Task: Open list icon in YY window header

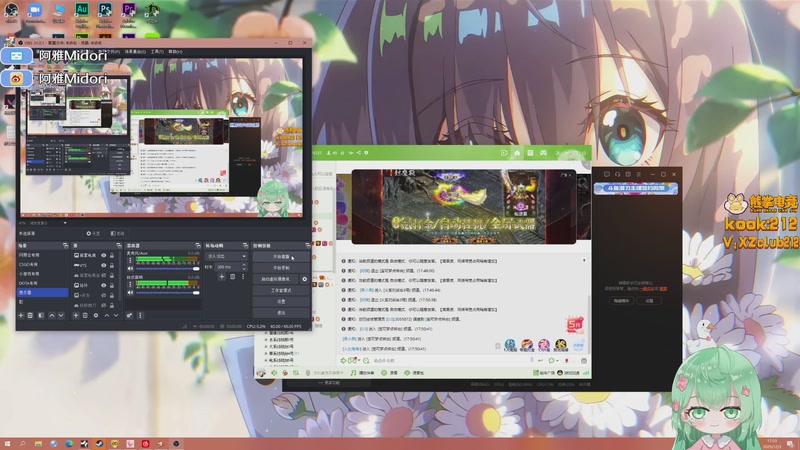Action: click(530, 153)
